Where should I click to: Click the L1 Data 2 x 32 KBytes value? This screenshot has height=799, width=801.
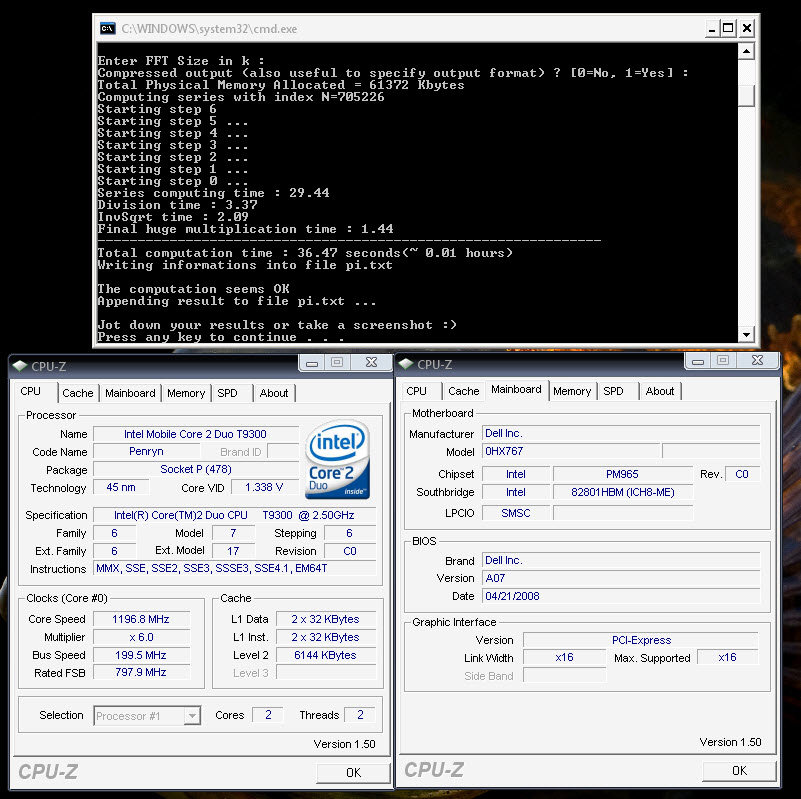pyautogui.click(x=326, y=619)
